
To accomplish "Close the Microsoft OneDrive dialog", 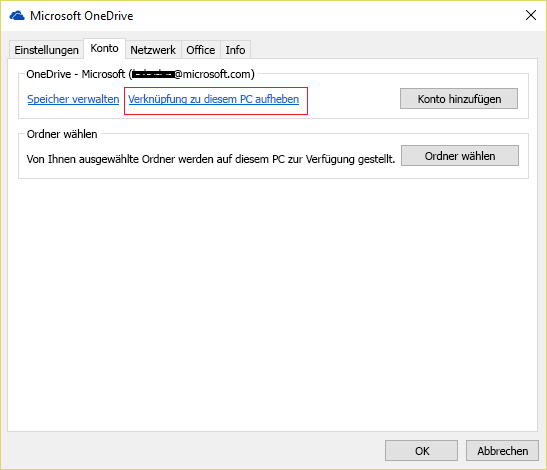I will pos(531,15).
